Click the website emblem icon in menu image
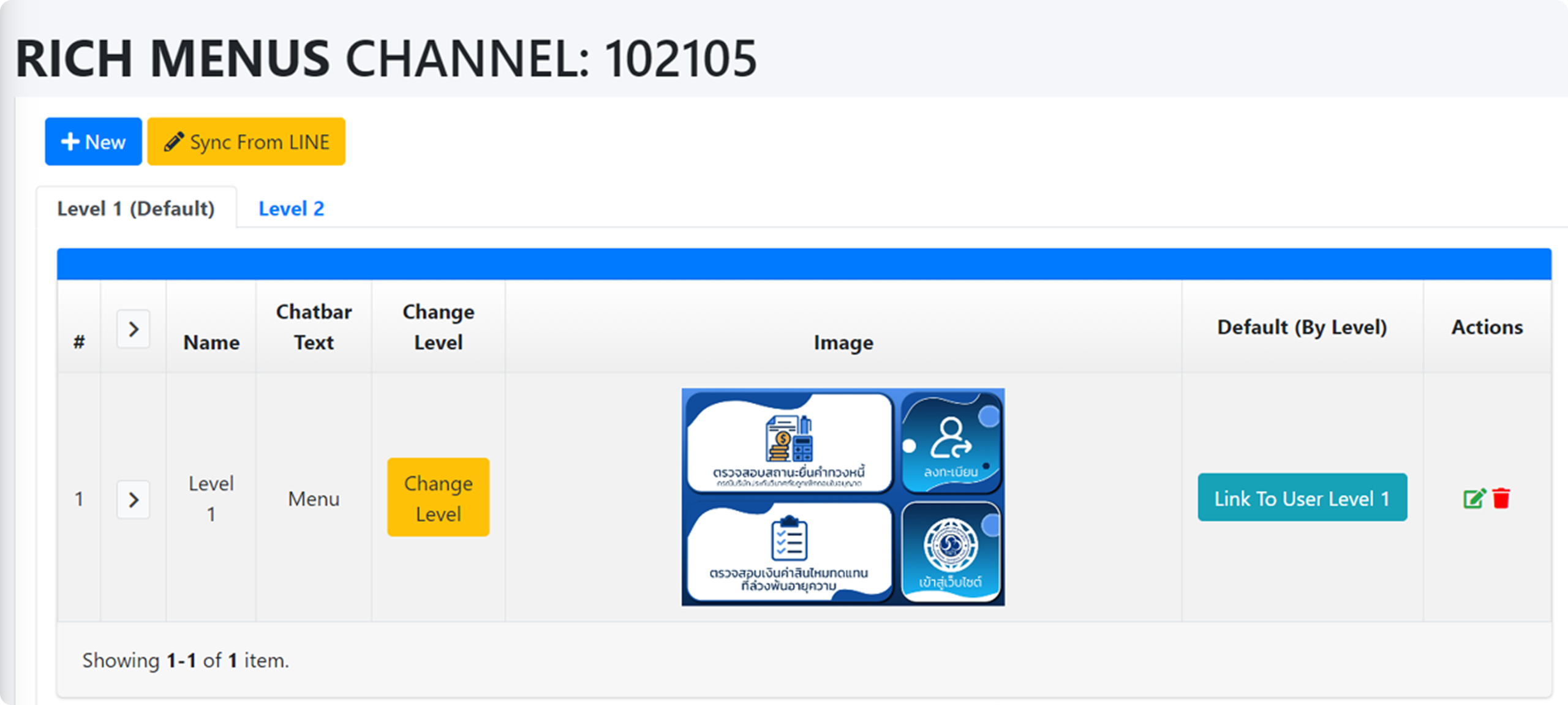The height and width of the screenshot is (705, 1568). [x=951, y=544]
